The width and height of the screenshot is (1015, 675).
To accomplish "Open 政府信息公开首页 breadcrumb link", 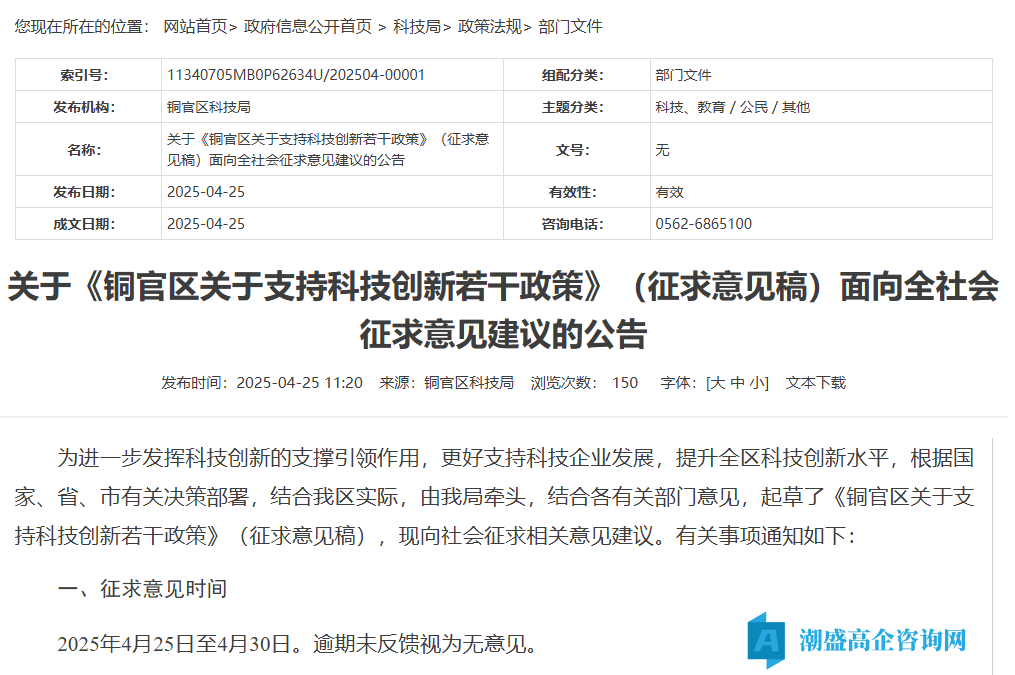I will point(308,27).
